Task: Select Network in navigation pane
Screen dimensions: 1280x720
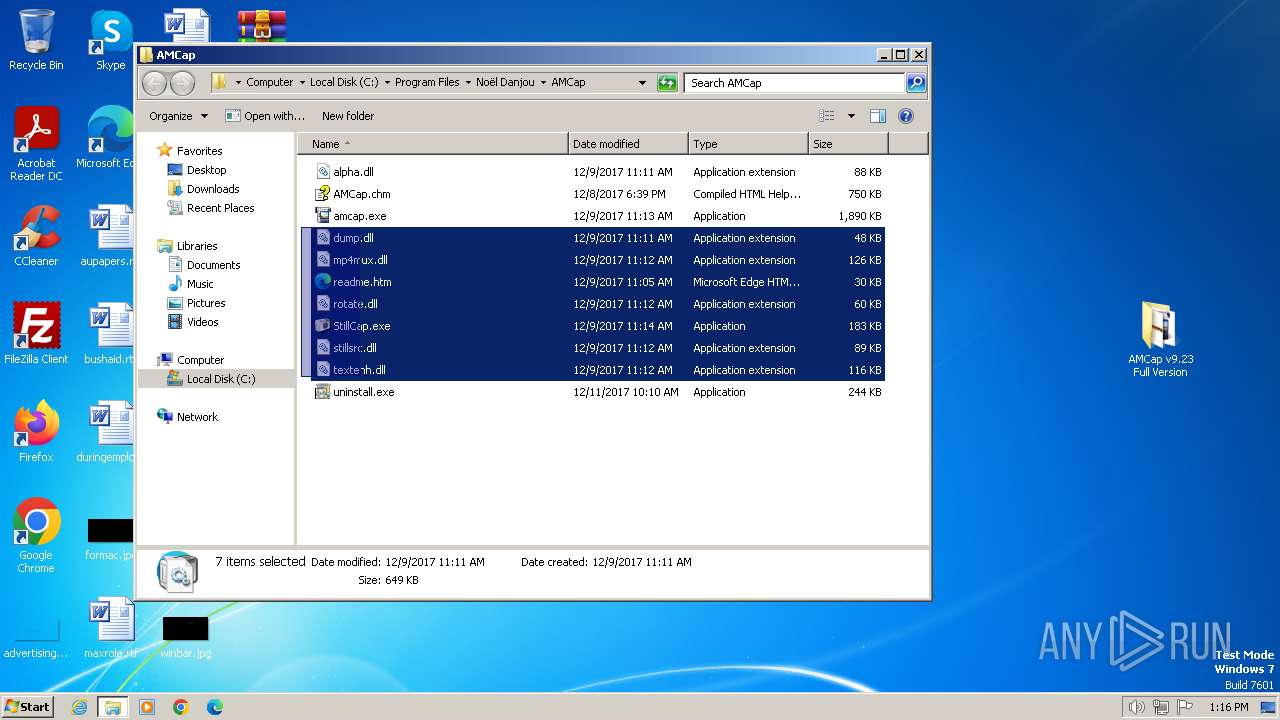Action: [x=197, y=417]
